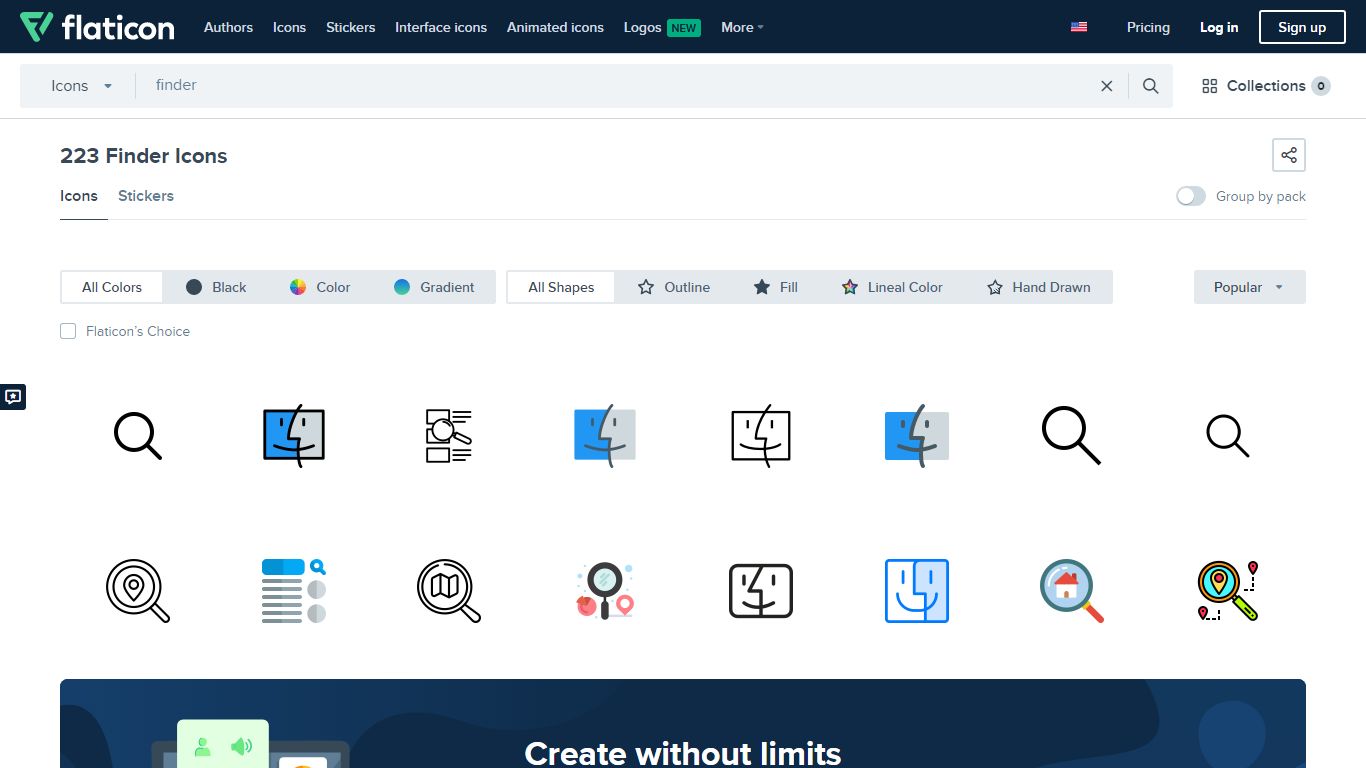This screenshot has height=768, width=1366.
Task: Switch to the Stickers results tab
Action: [146, 196]
